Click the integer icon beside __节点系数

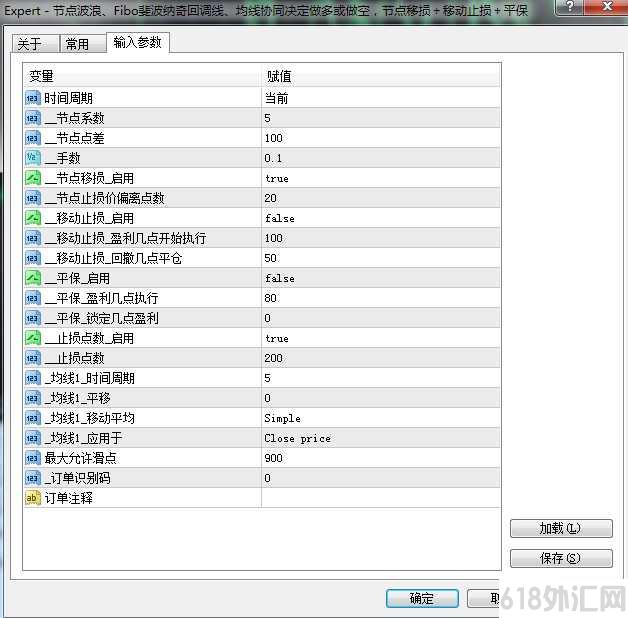coord(33,118)
